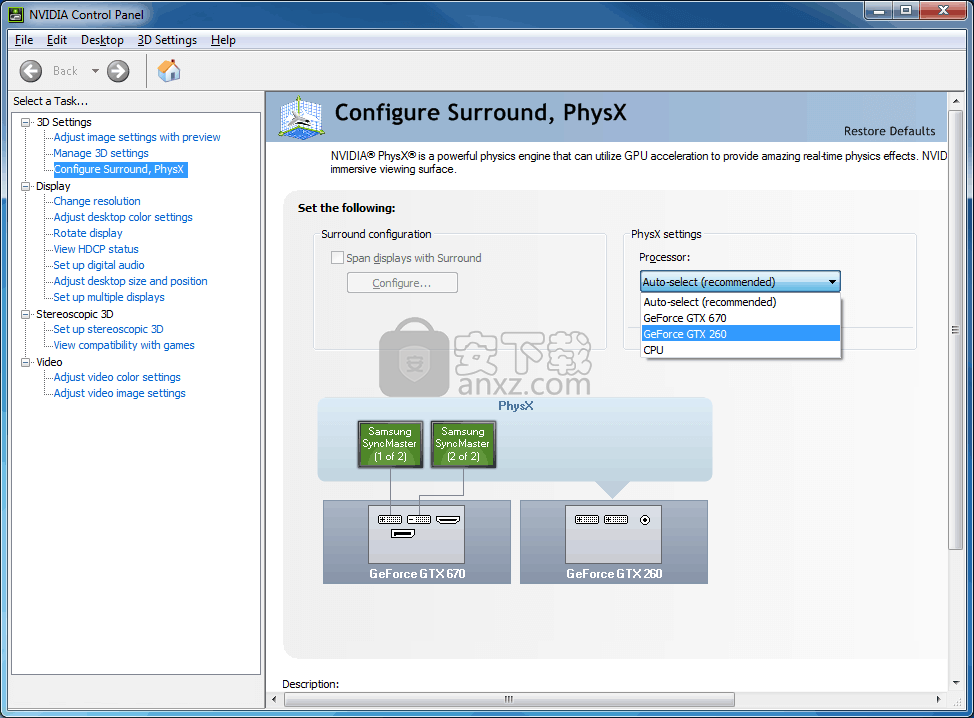The width and height of the screenshot is (974, 718).
Task: Select Samsung SyncMaster 2 of 2 display
Action: pyautogui.click(x=463, y=444)
